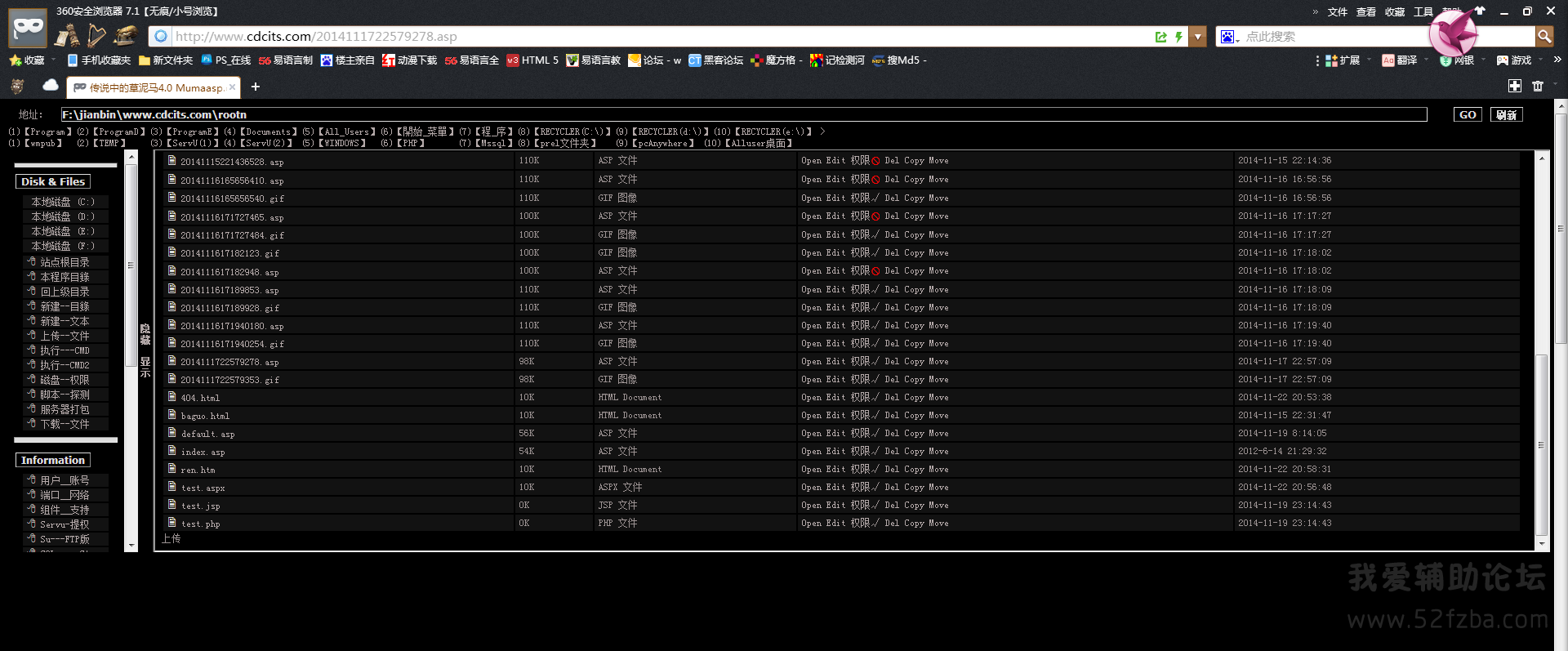
Task: Open the 收藏 menu in title bar
Action: (x=1395, y=11)
